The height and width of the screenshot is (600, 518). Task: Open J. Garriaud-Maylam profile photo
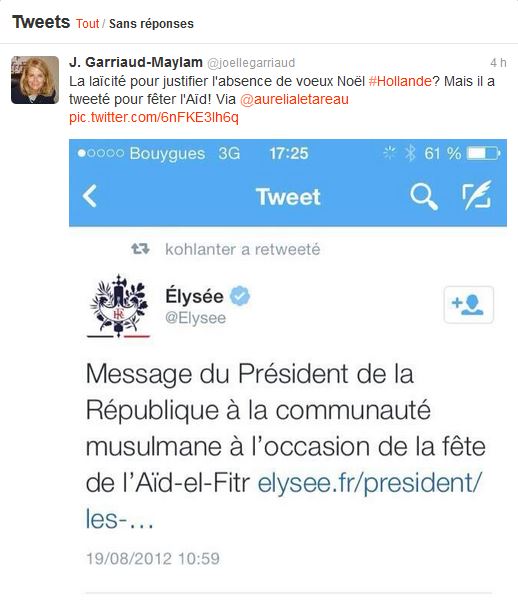35,80
